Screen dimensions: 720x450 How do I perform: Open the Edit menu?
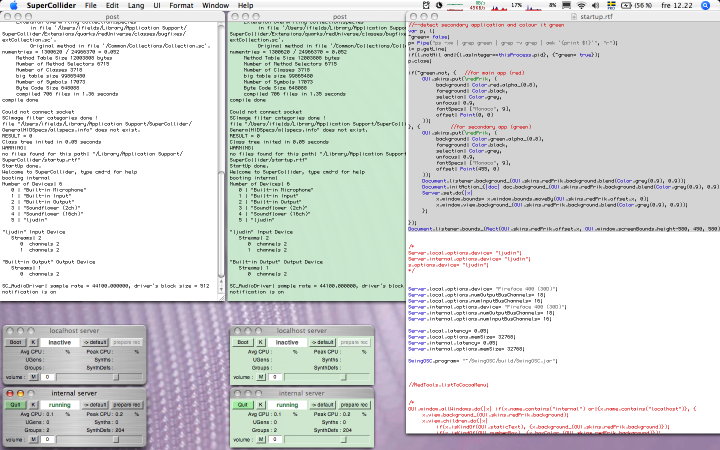112,6
